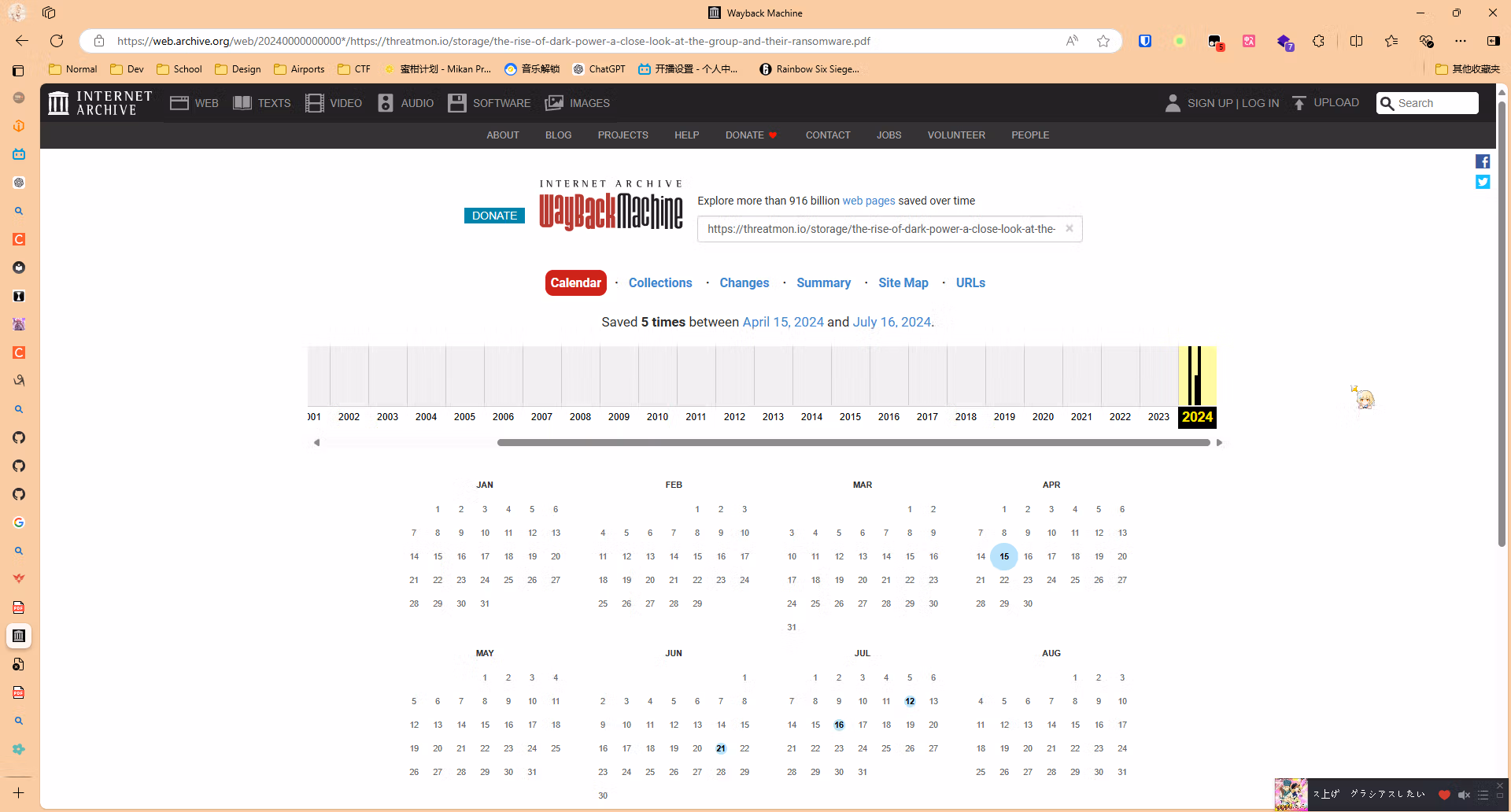Follow the July 16, 2024 link

(x=892, y=322)
